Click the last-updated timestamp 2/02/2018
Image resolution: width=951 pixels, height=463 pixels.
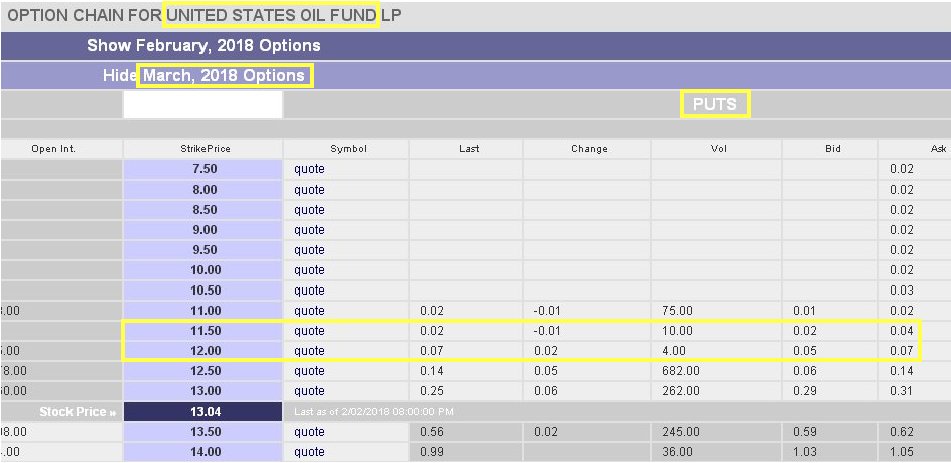(374, 412)
